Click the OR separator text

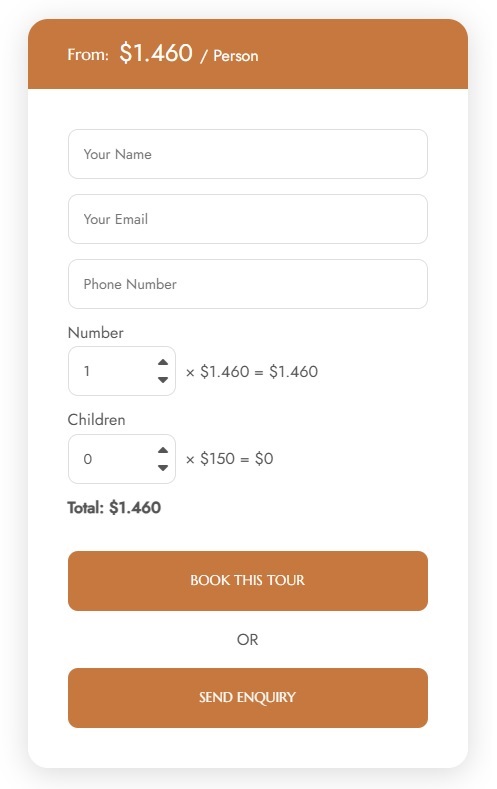(x=247, y=640)
